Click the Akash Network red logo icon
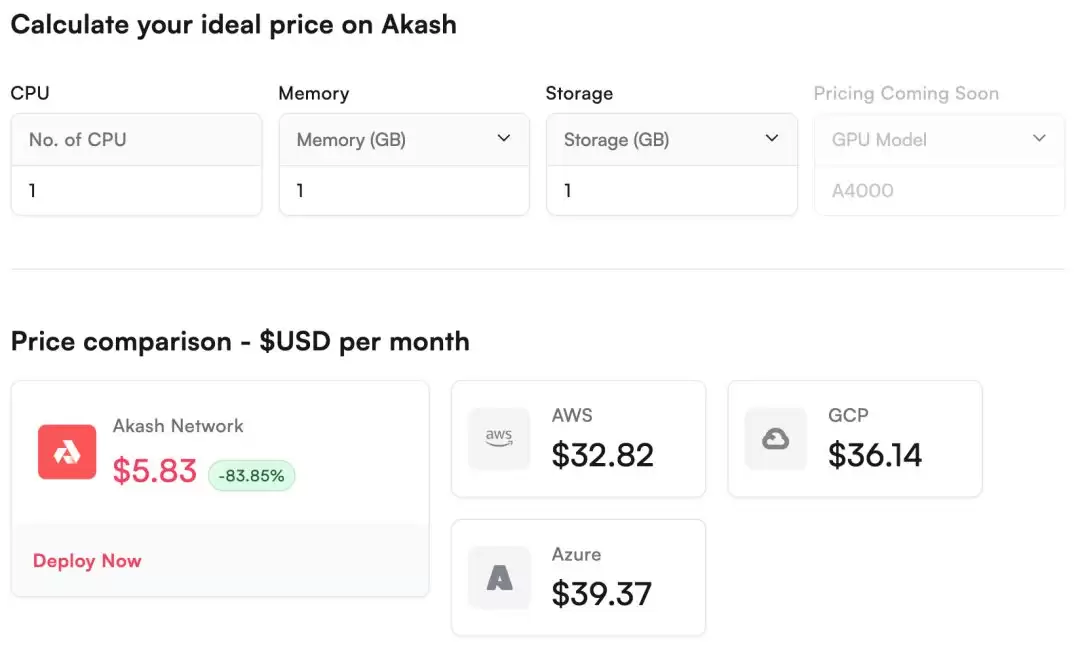1080x651 pixels. click(x=67, y=452)
